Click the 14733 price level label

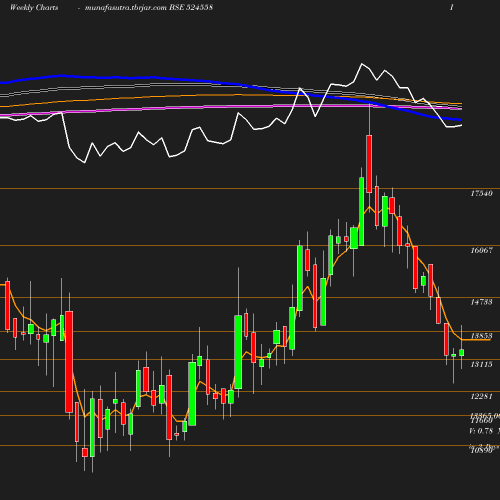[481, 302]
